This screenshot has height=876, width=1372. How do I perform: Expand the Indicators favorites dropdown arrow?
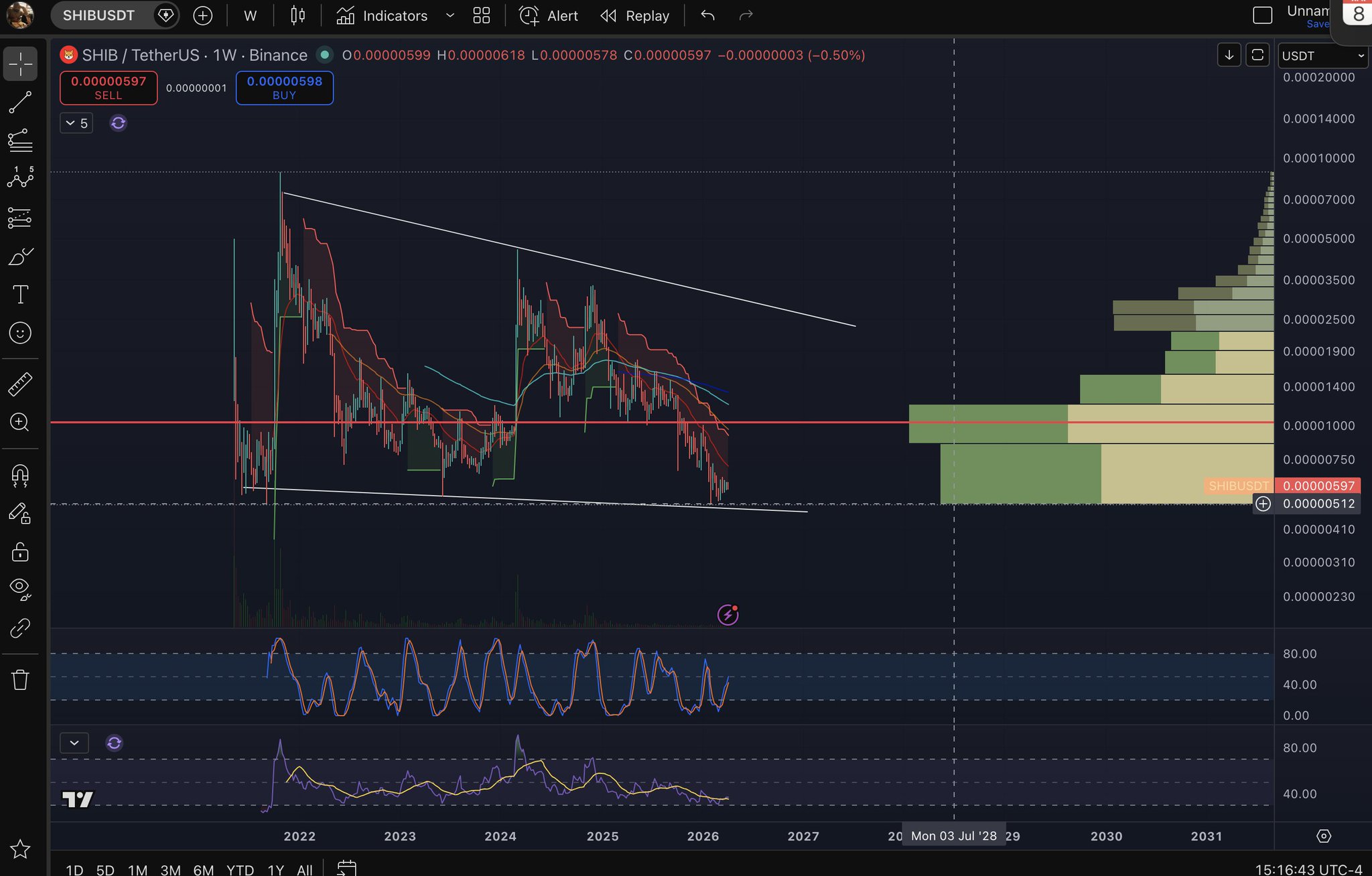tap(450, 15)
